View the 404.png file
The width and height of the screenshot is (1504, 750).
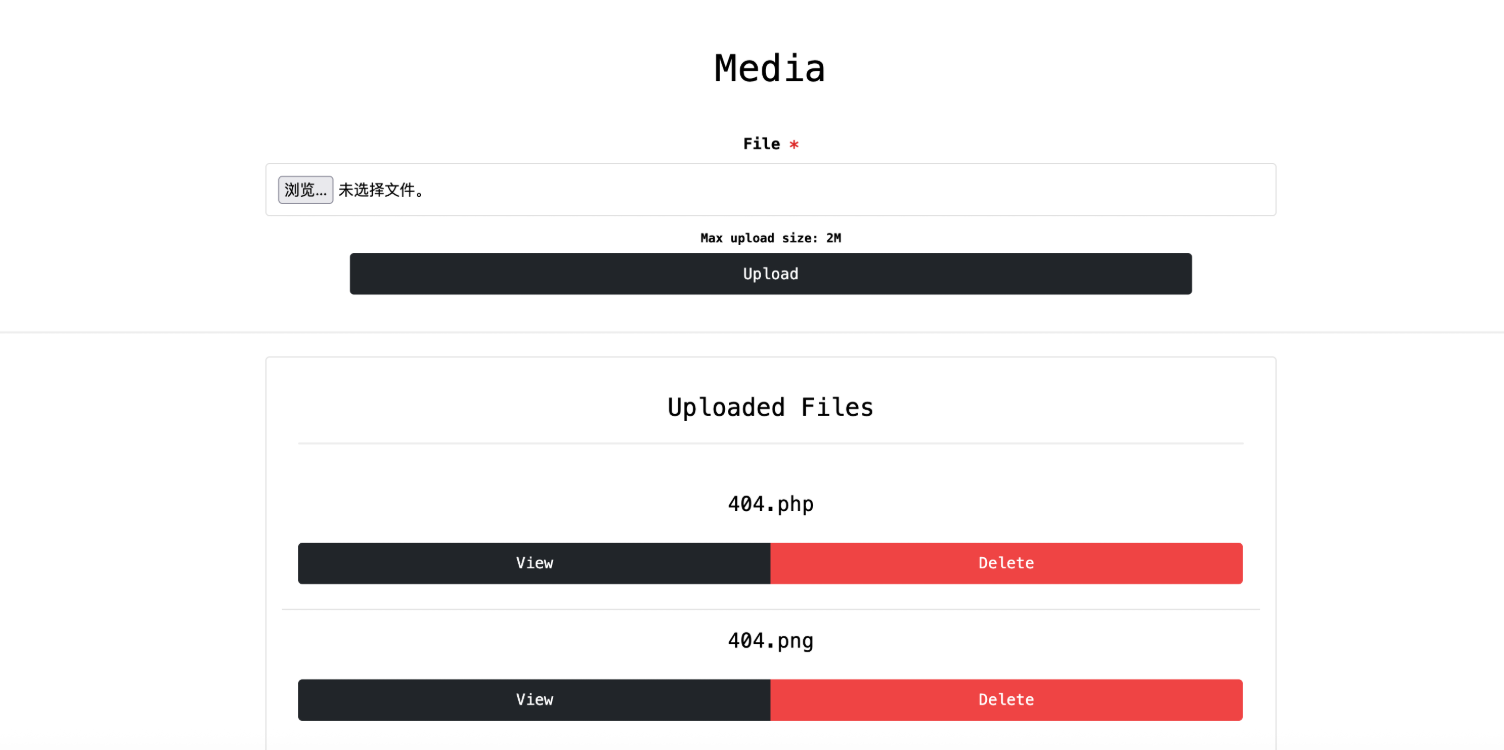534,700
